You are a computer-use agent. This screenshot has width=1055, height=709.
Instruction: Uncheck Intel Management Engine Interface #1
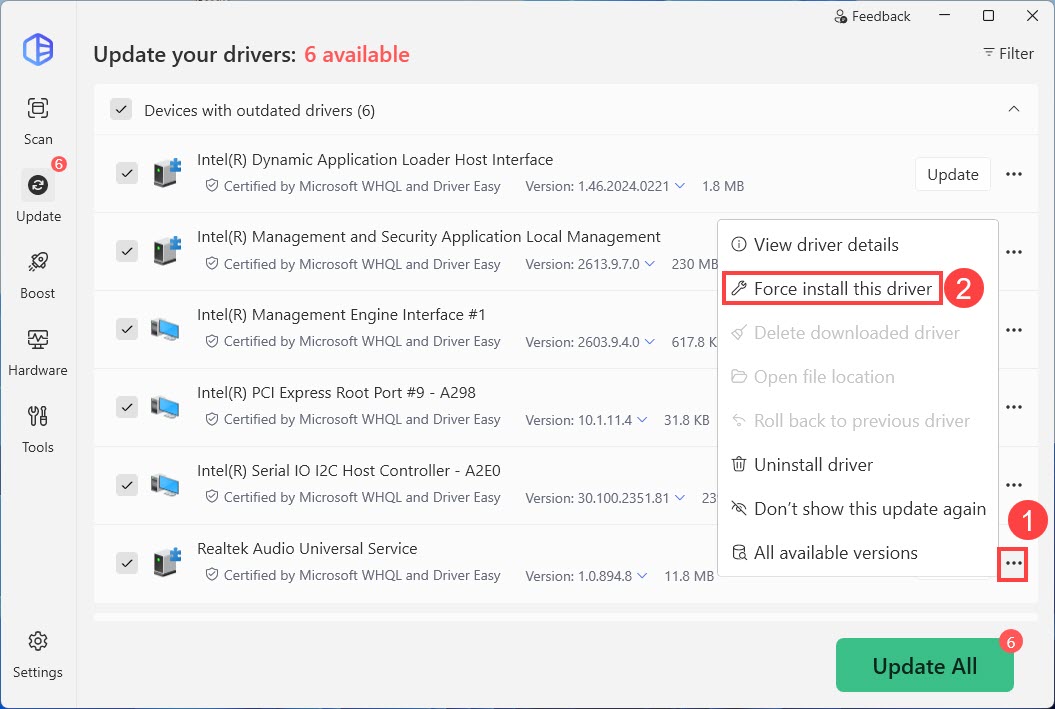click(126, 330)
